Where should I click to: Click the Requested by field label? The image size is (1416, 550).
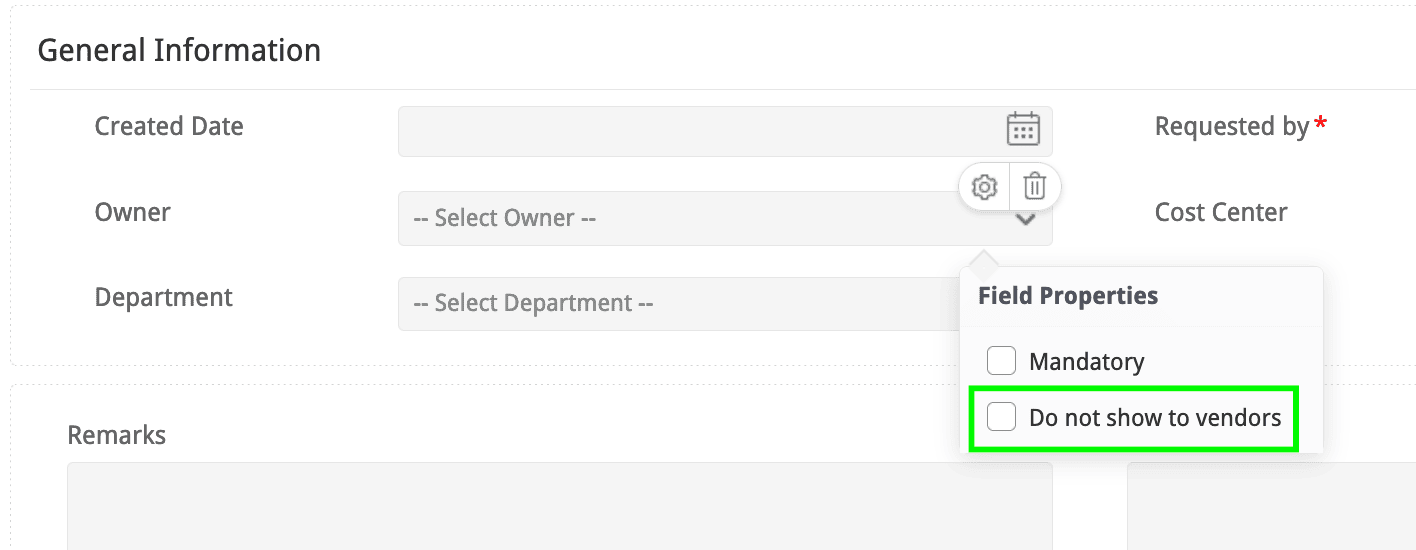point(1231,127)
